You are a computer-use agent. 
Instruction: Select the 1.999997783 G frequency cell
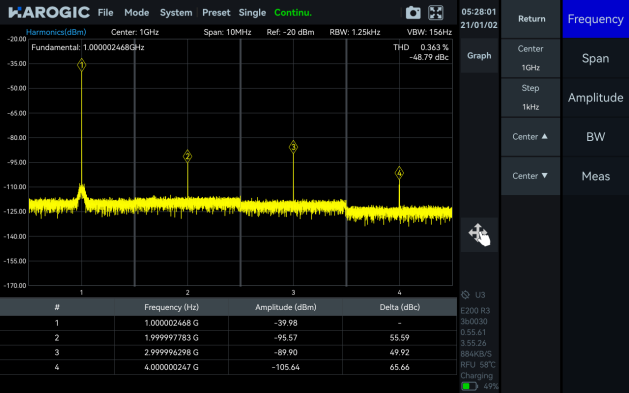[171, 338]
